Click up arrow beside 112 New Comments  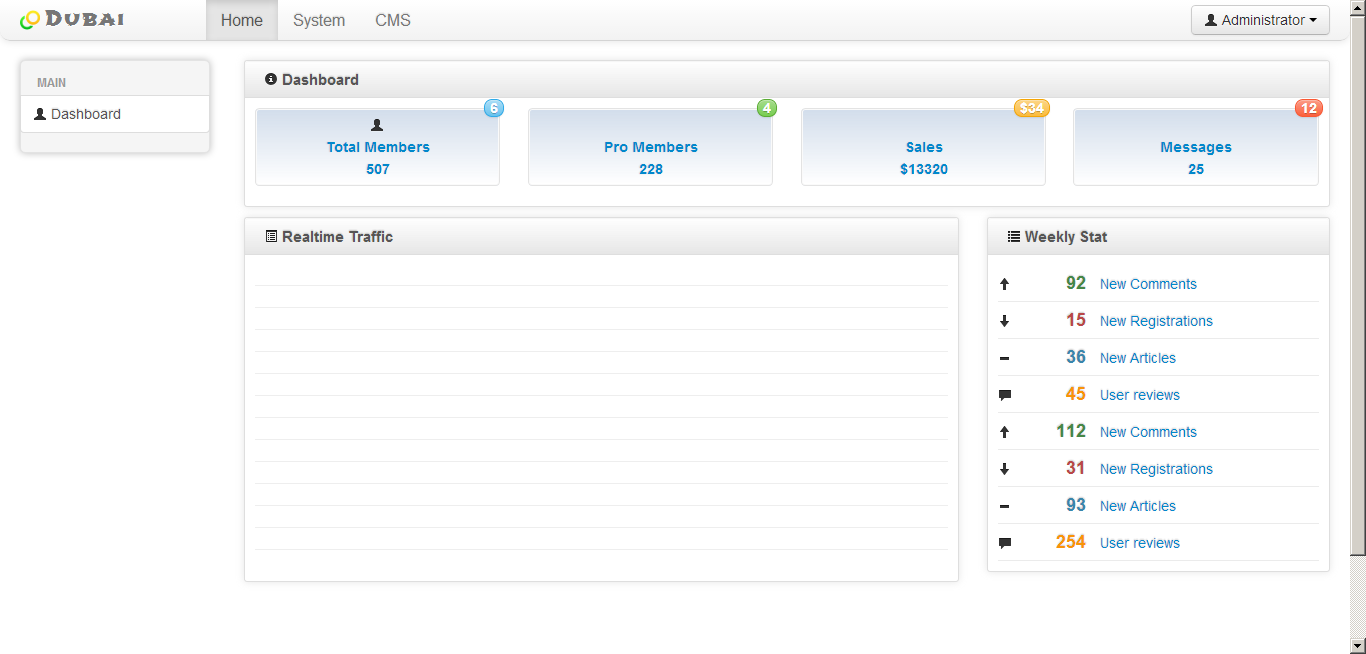(x=1005, y=432)
